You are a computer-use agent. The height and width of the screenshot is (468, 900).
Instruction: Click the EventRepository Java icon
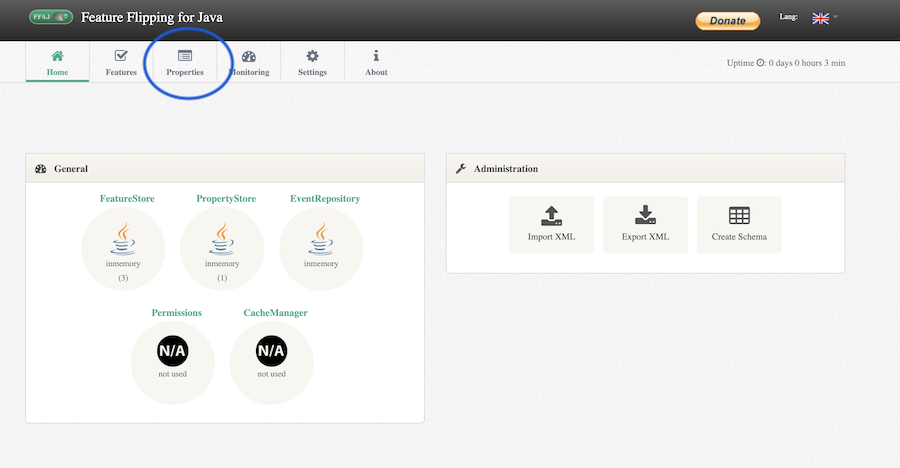coord(321,240)
